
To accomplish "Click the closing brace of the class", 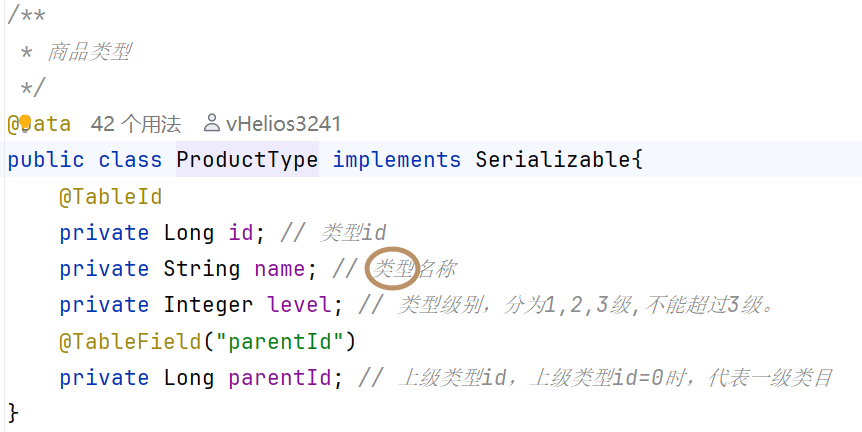I will pos(13,413).
